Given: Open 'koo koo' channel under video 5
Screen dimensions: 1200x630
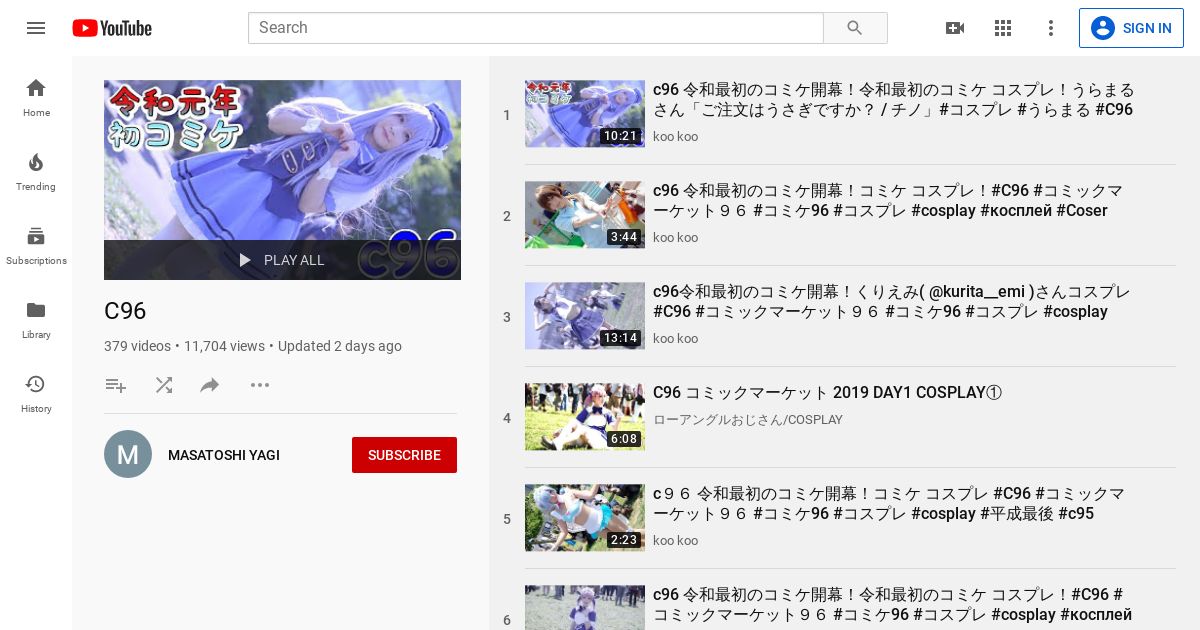Looking at the screenshot, I should [676, 540].
